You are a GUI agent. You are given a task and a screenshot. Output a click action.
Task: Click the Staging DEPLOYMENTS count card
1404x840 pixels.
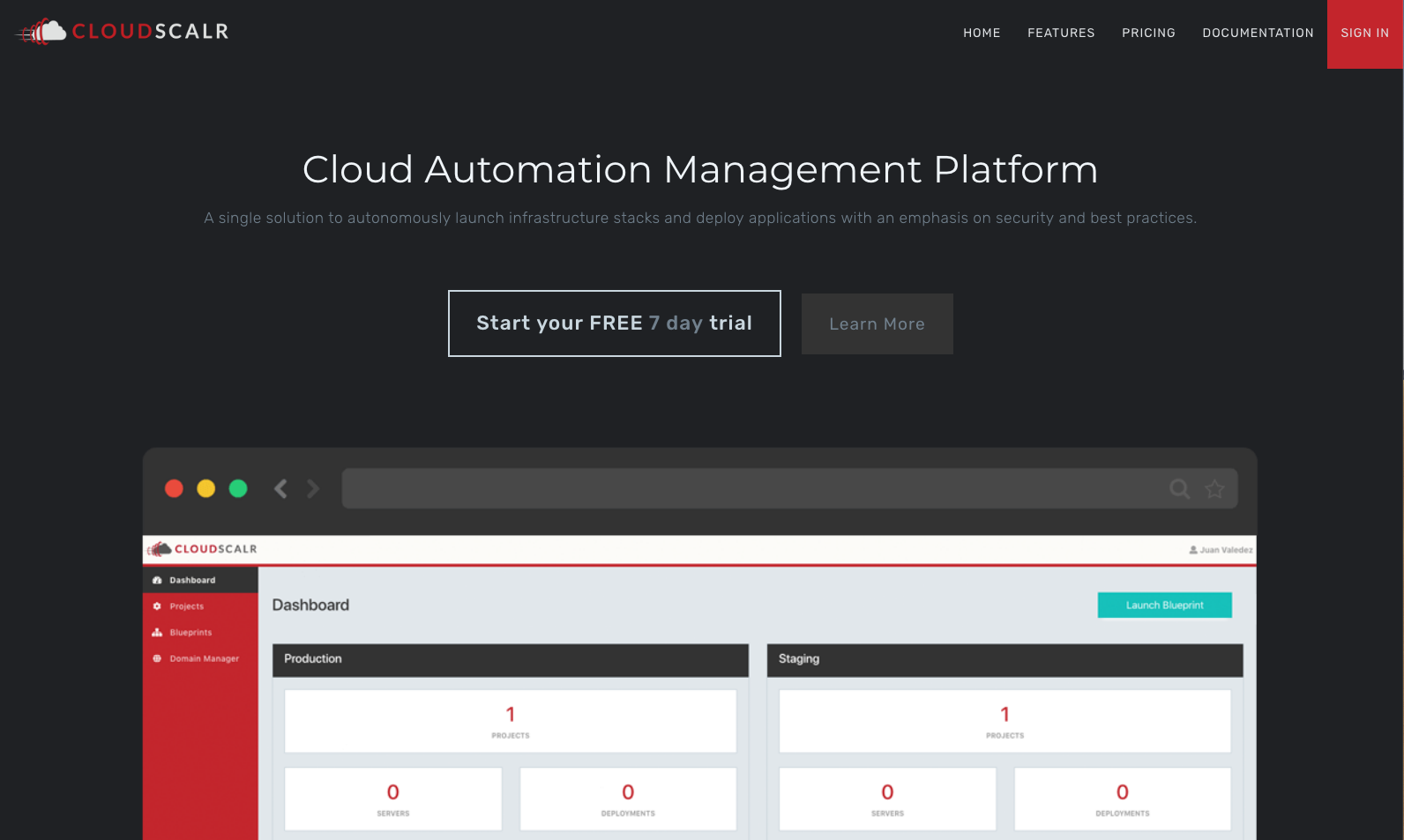1123,799
